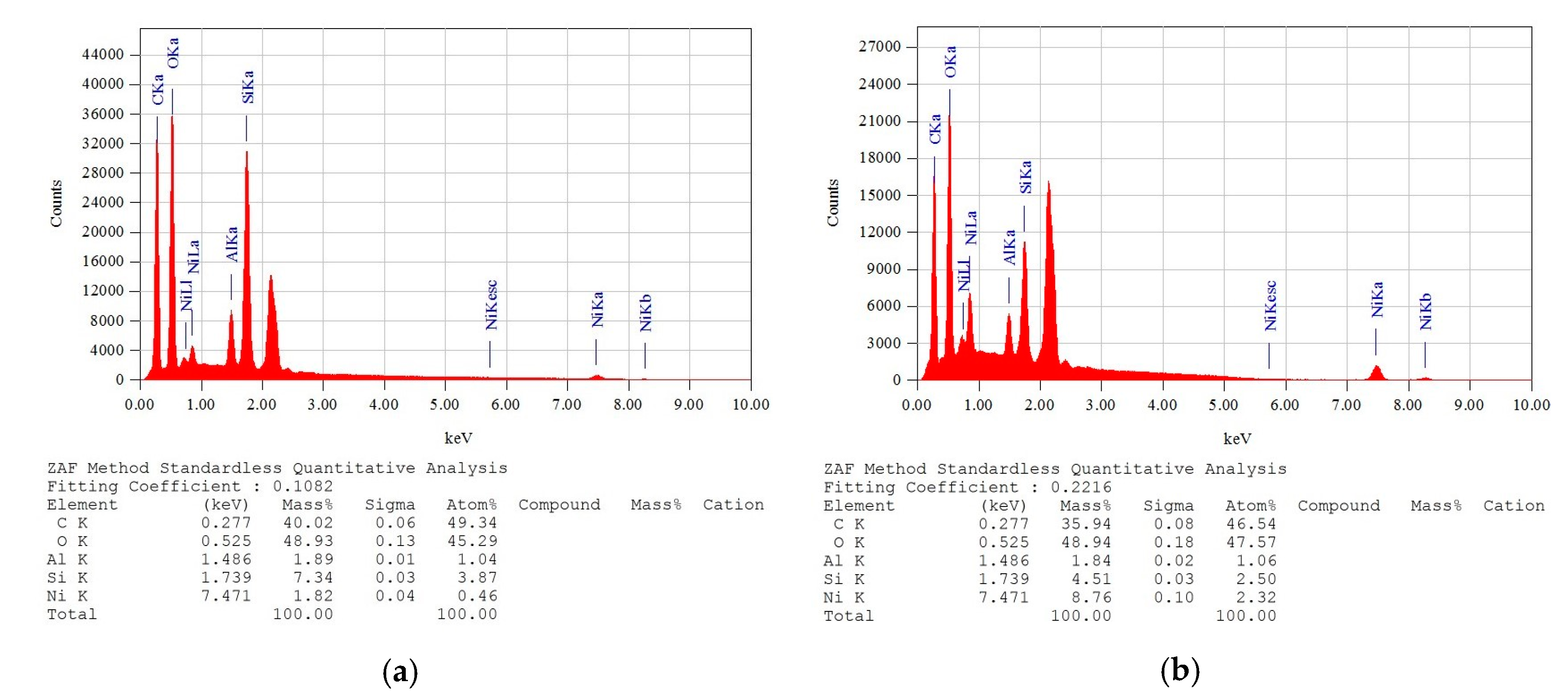Click the NiKb label in spectrum (a)
Screen dimensions: 1568x695
645,313
